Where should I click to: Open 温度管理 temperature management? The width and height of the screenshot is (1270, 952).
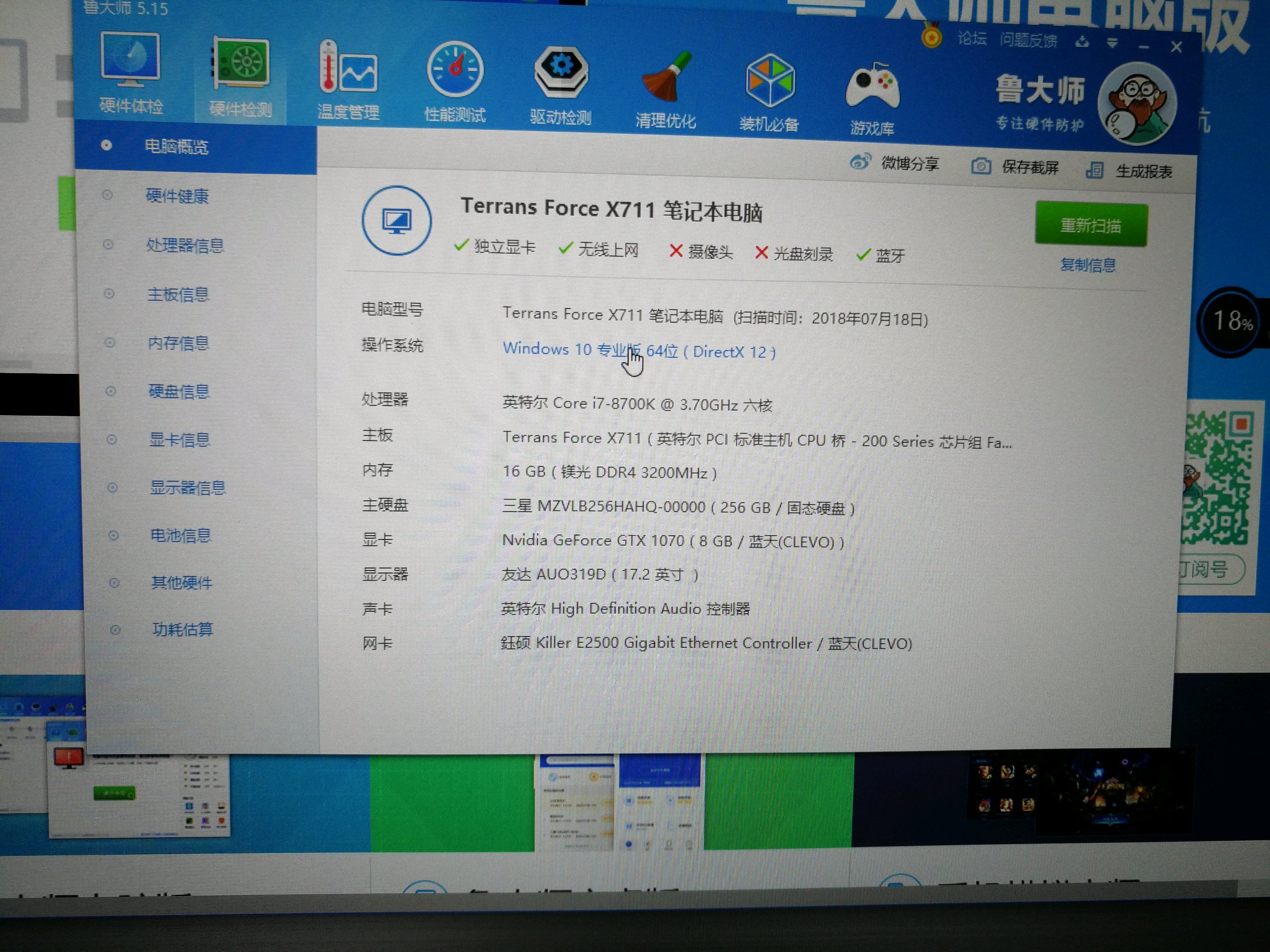[x=348, y=81]
